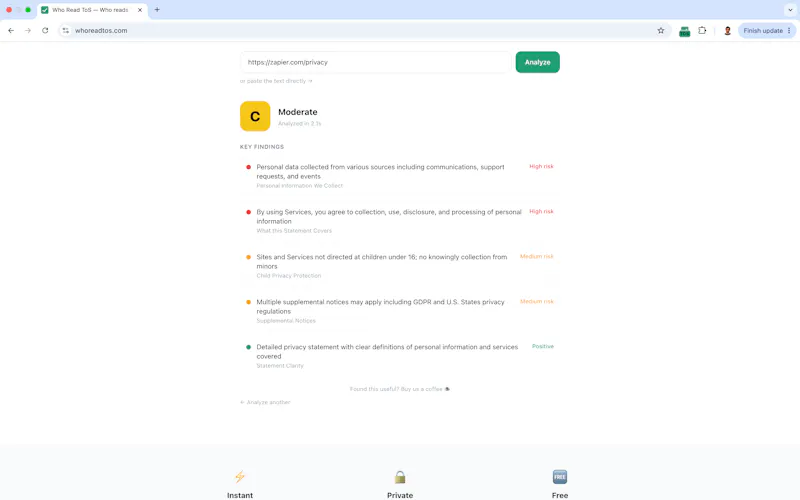This screenshot has width=800, height=500.
Task: Click the lightning bolt Instant icon
Action: click(240, 477)
